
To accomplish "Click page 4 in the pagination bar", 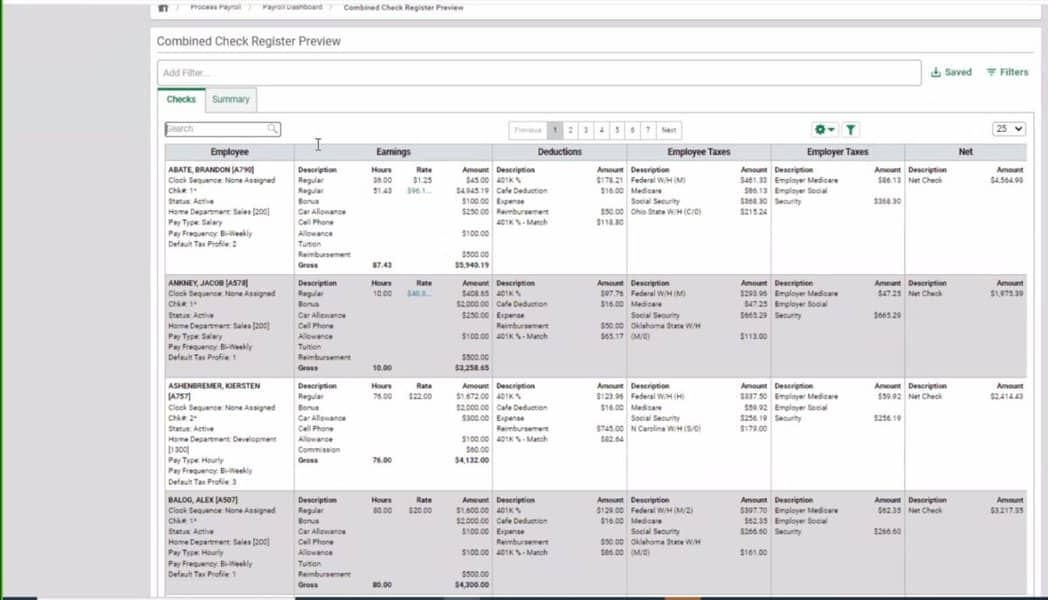I will pyautogui.click(x=601, y=130).
